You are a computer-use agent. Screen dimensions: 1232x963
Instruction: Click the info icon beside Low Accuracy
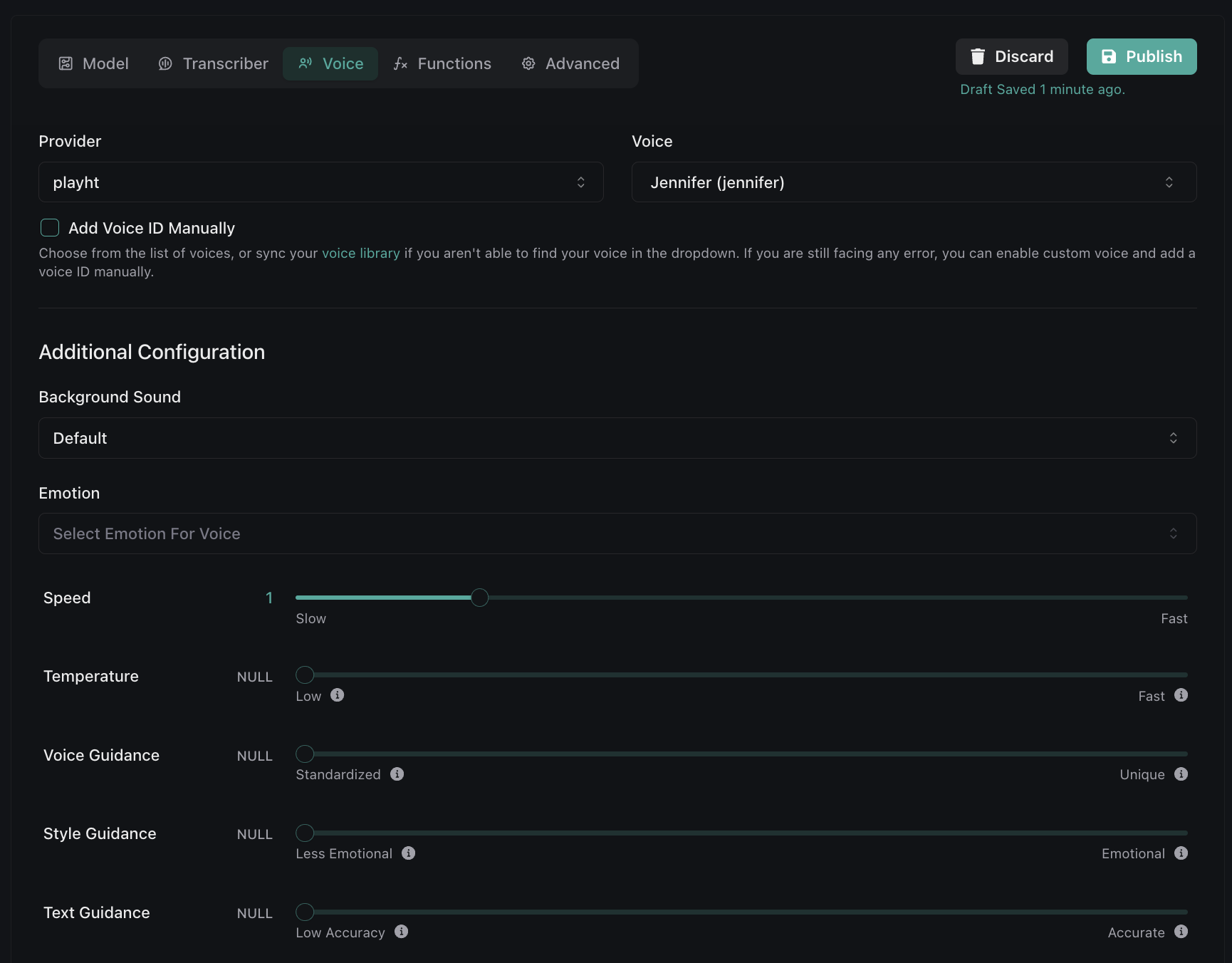click(402, 932)
